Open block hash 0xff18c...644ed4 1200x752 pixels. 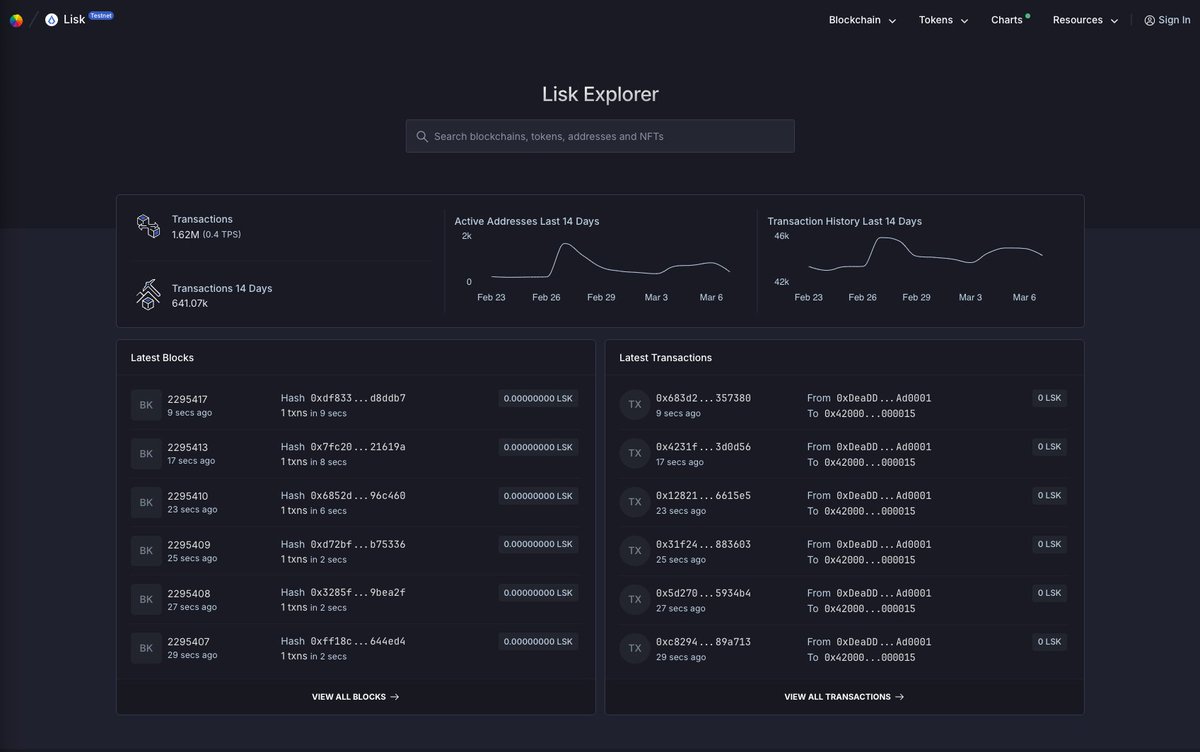(358, 641)
